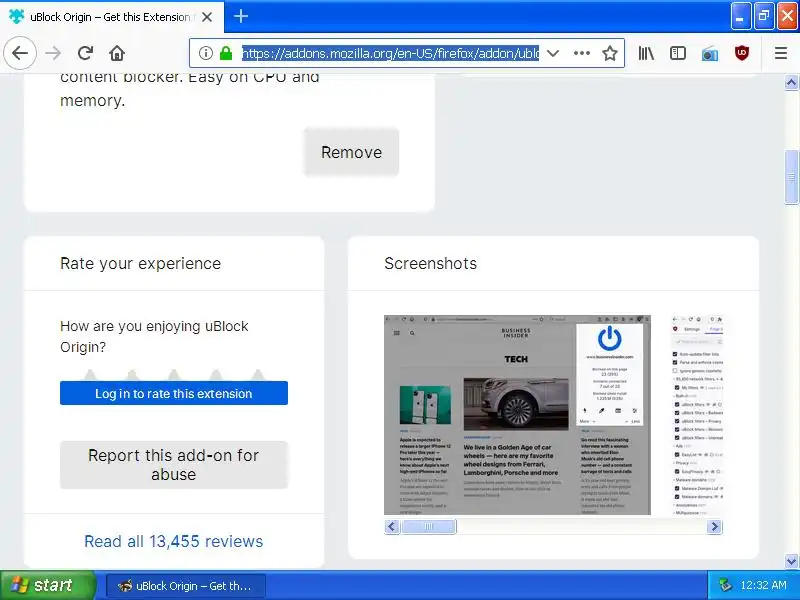The width and height of the screenshot is (800, 600).
Task: Click Log in to rate this extension
Action: pyautogui.click(x=173, y=393)
